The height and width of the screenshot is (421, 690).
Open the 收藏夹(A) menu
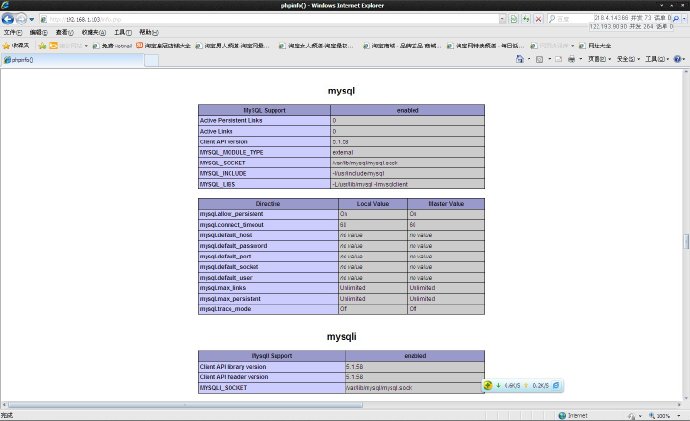[93, 33]
